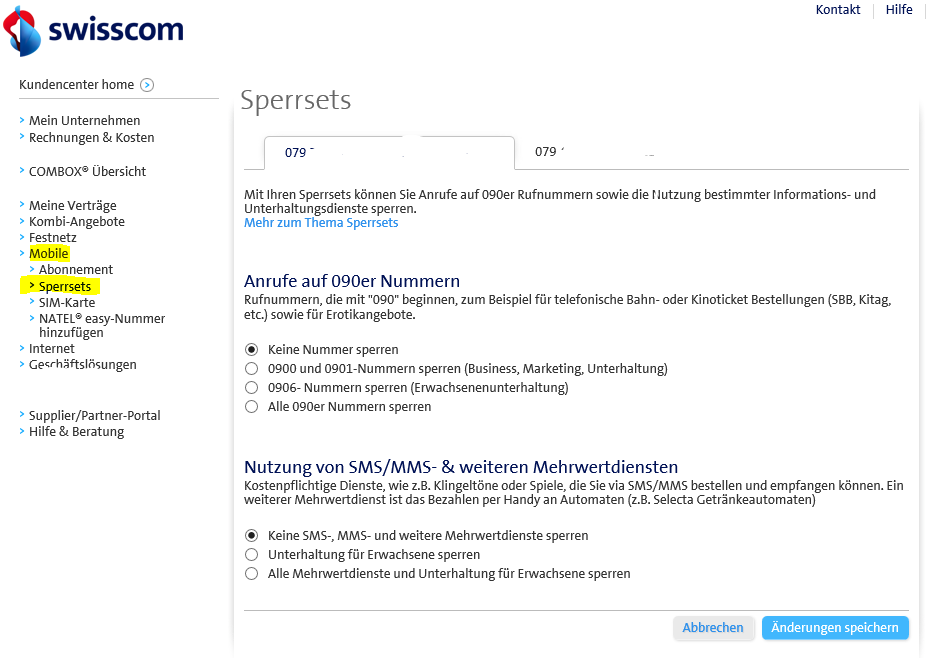Select 'Alle 090er Nummern sperren' option

tap(251, 407)
